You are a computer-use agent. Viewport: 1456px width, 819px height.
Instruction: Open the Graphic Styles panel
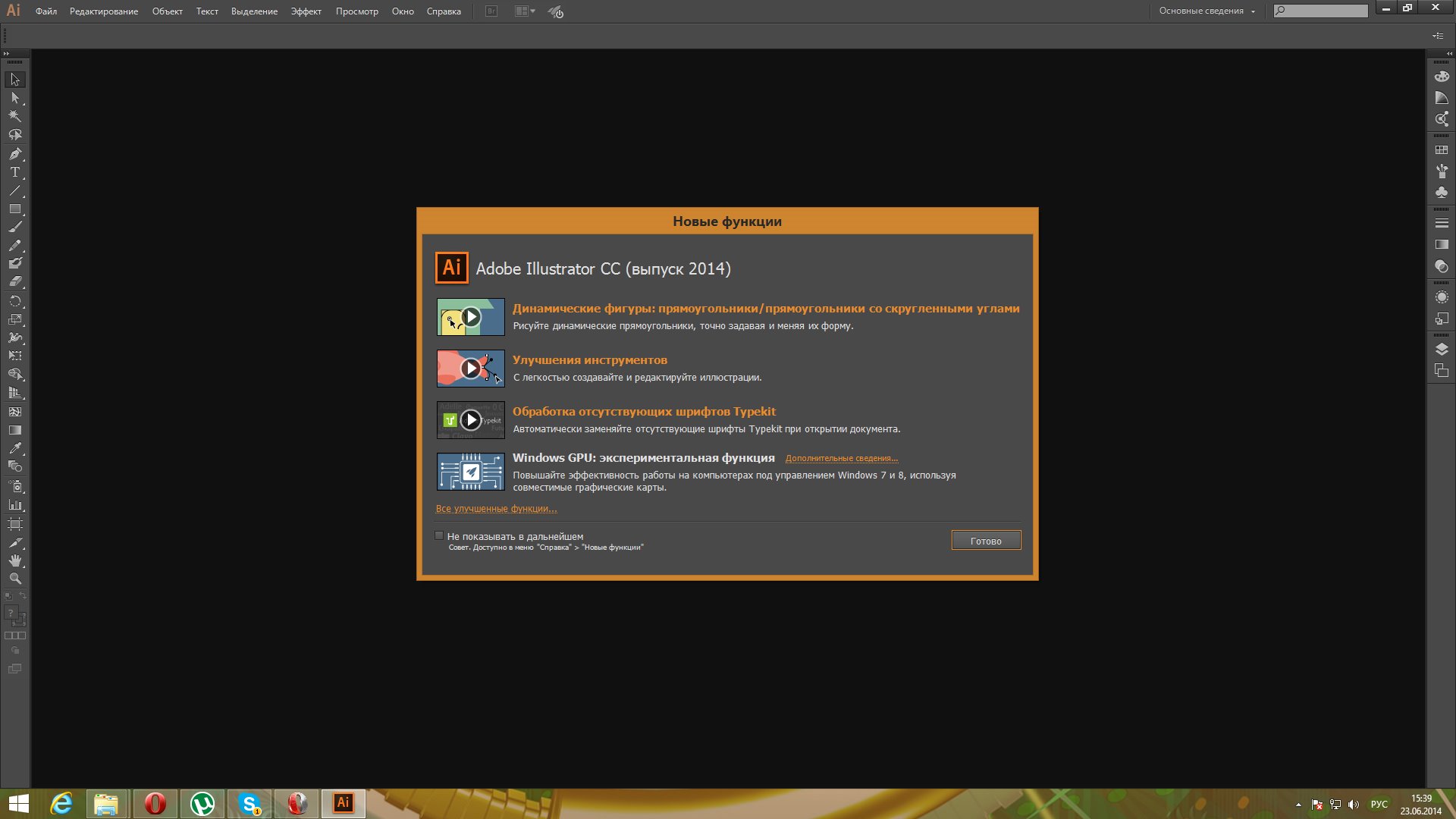[1442, 318]
